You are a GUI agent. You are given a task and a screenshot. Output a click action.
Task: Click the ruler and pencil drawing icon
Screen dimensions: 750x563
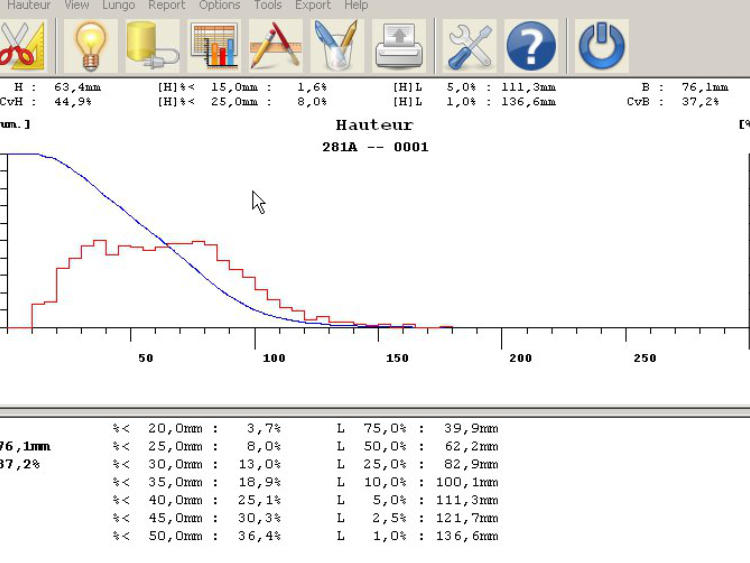tap(275, 45)
